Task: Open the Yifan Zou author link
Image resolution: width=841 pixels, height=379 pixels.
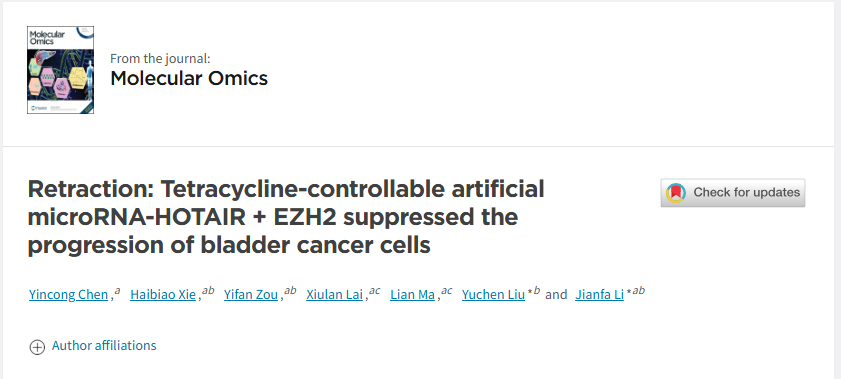Action: coord(251,294)
